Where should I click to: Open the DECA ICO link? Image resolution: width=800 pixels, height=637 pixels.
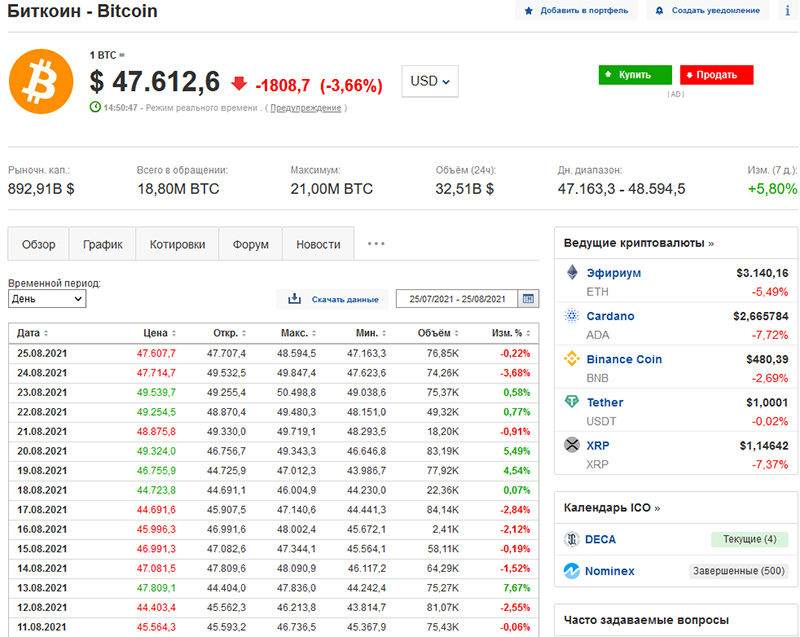601,539
